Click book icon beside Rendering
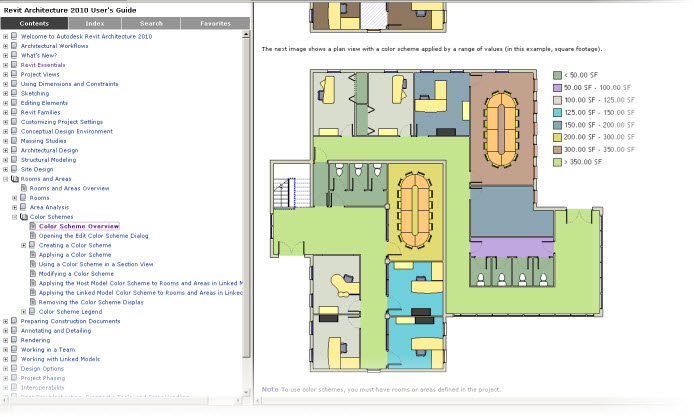This screenshot has width=694, height=417. (14, 340)
